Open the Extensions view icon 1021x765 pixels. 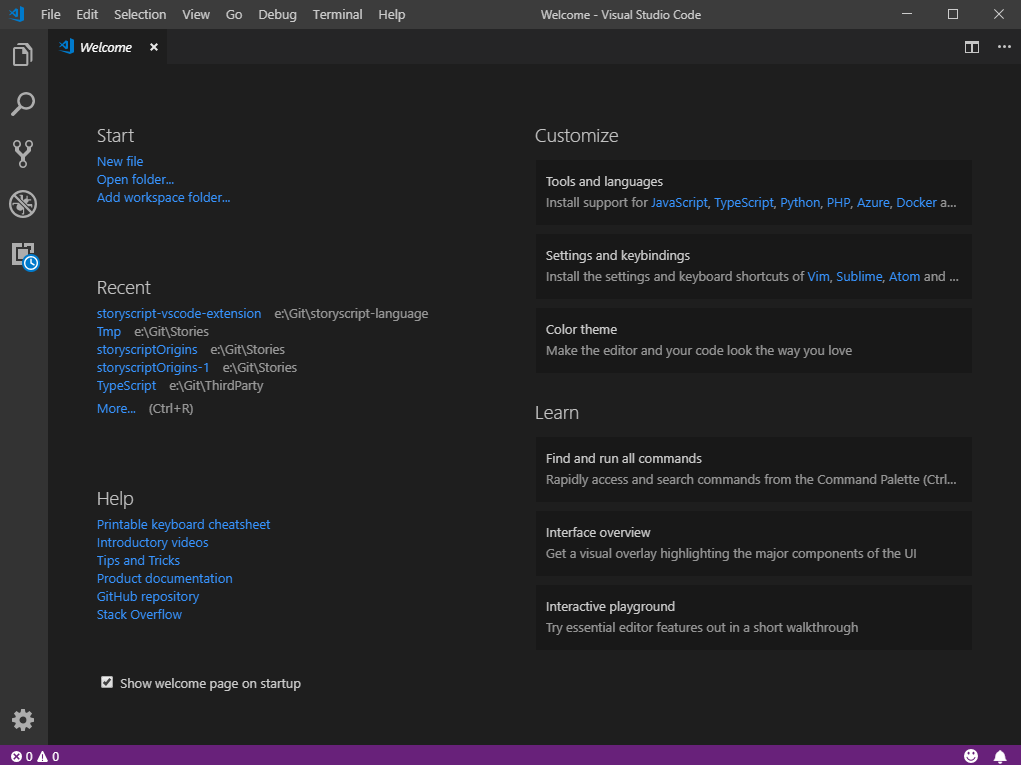[24, 255]
